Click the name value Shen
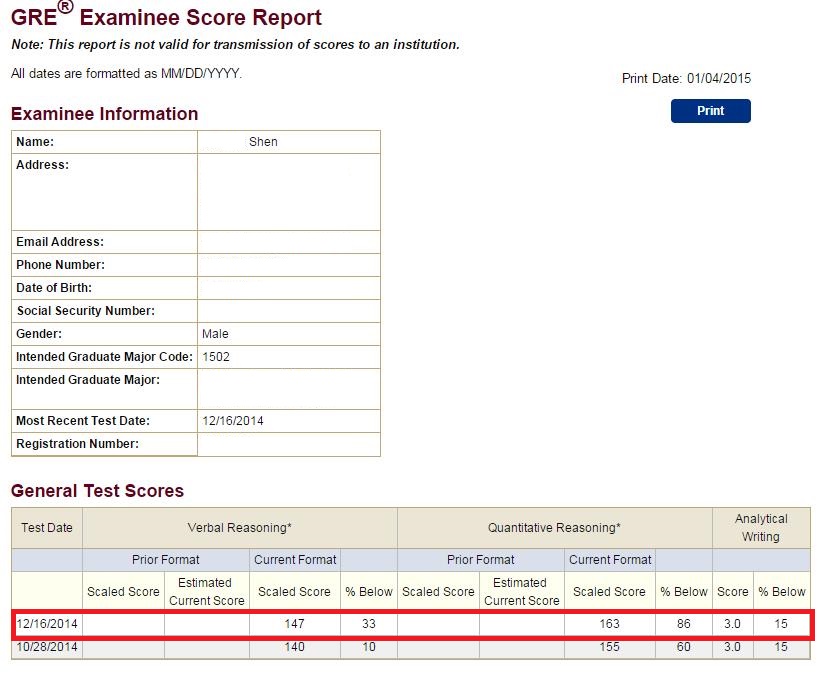This screenshot has height=676, width=829. click(x=263, y=142)
